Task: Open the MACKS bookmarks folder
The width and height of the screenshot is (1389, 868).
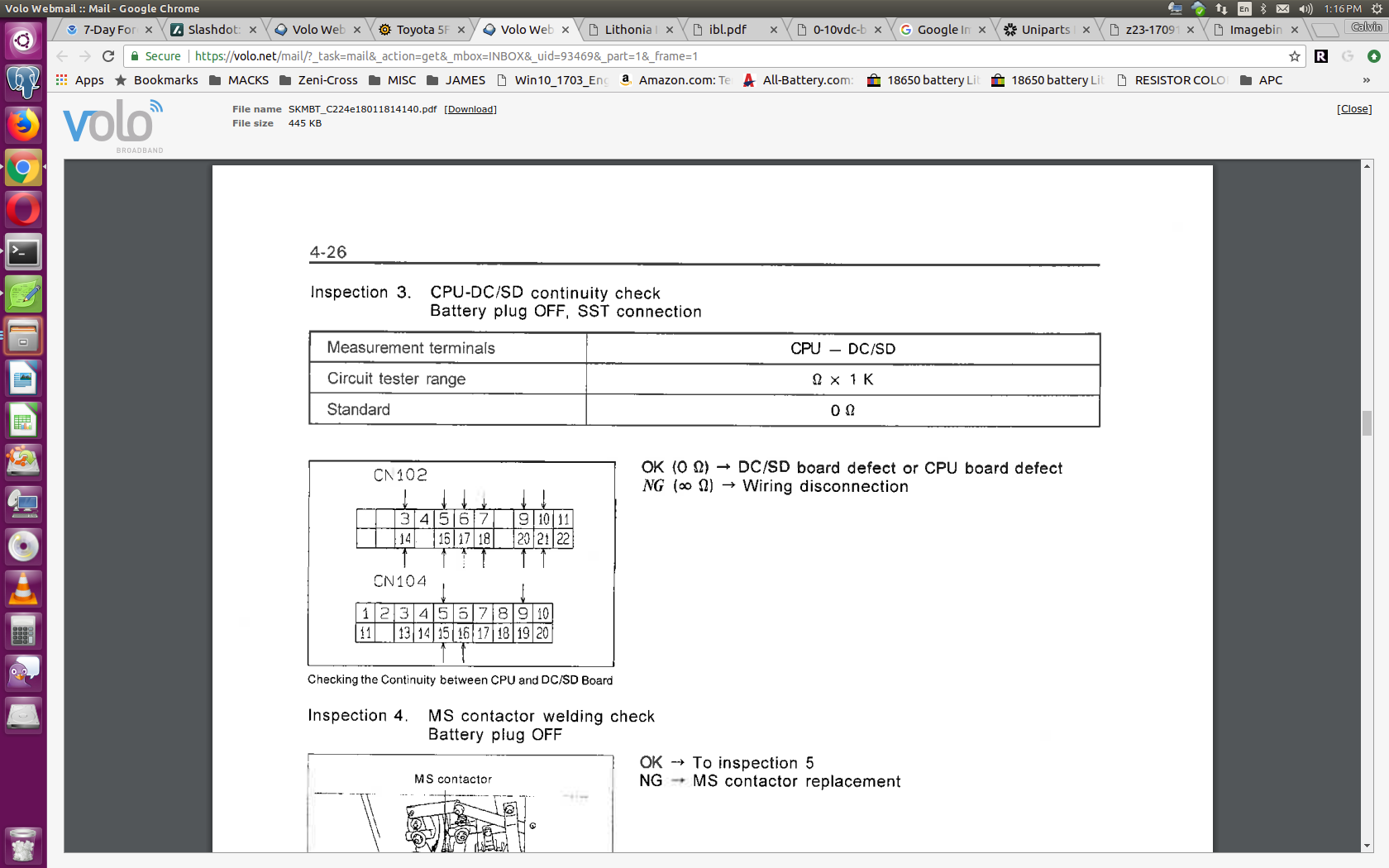Action: tap(239, 80)
